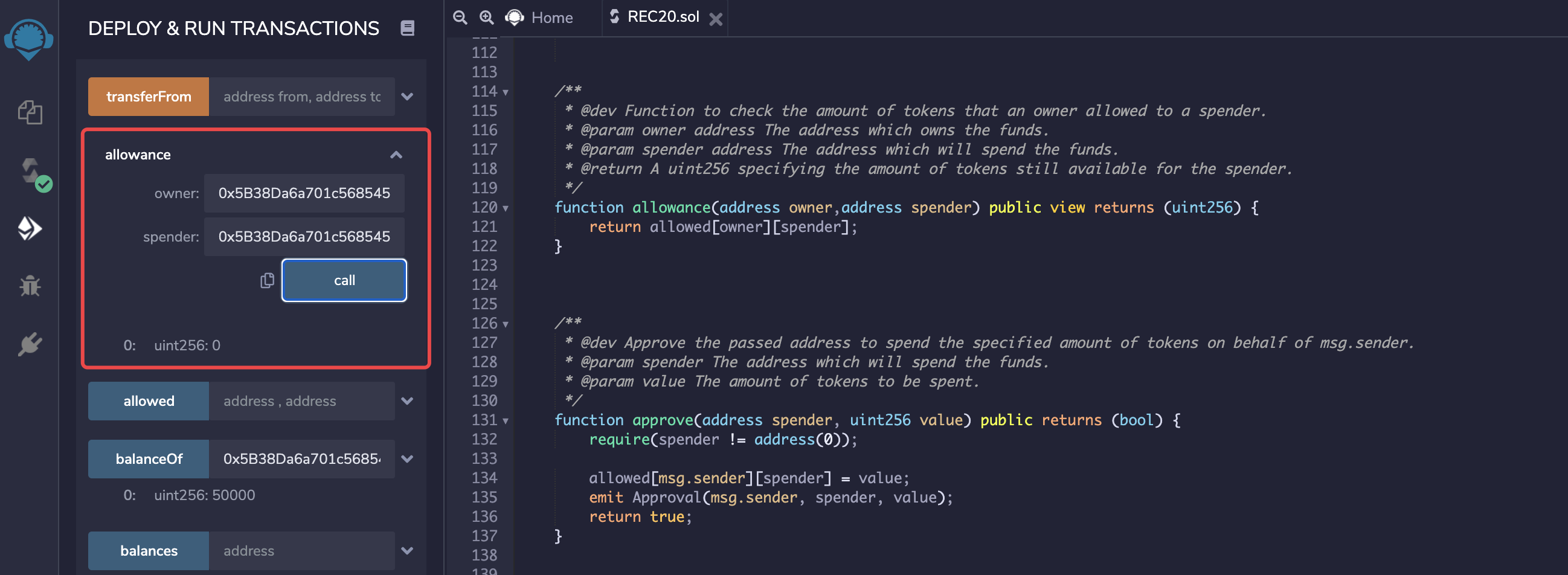
Task: Zoom out the editor font
Action: click(460, 18)
